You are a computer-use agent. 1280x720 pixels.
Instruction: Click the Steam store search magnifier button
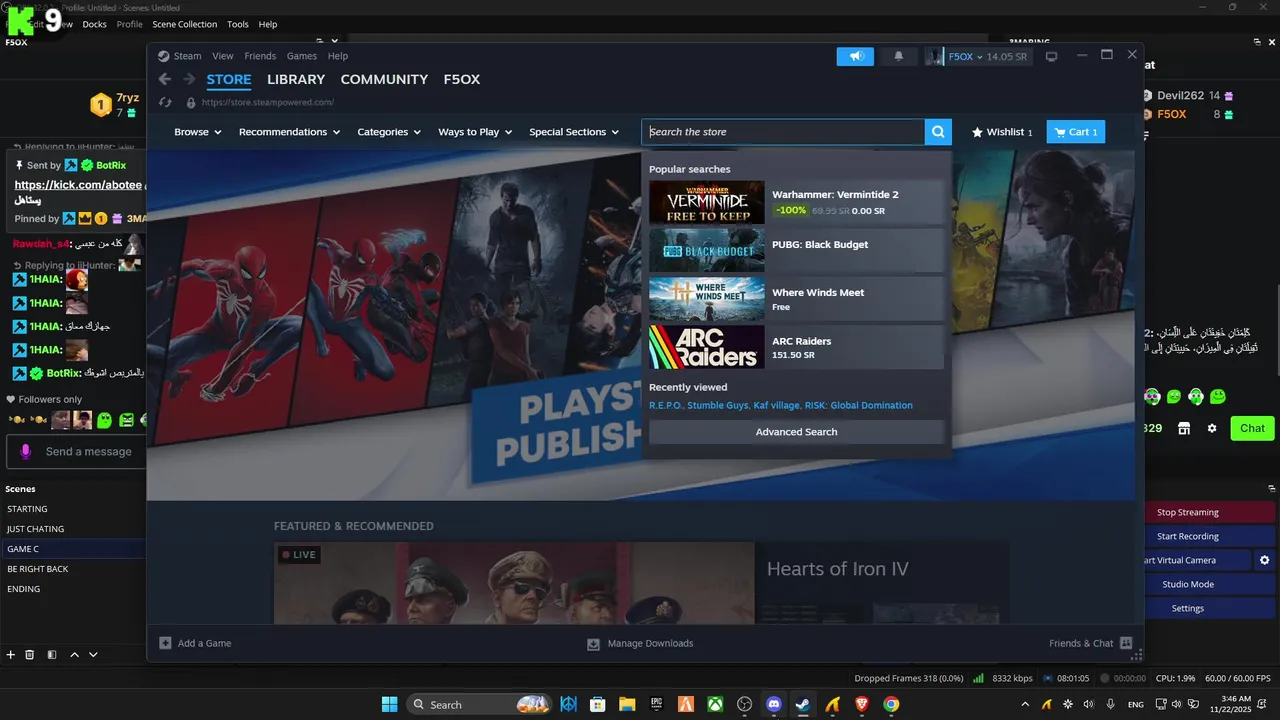click(938, 132)
